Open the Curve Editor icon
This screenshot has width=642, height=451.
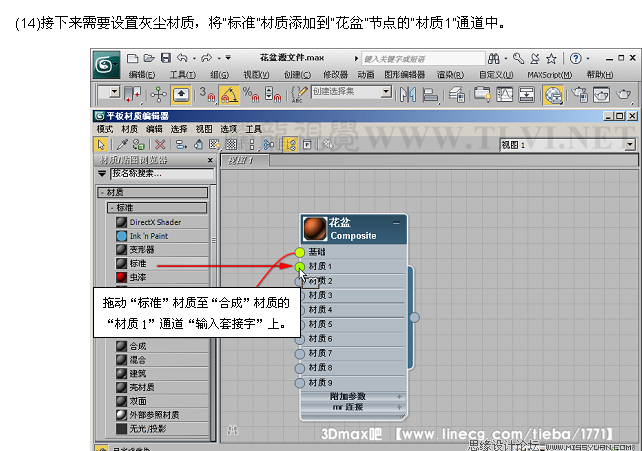point(504,95)
